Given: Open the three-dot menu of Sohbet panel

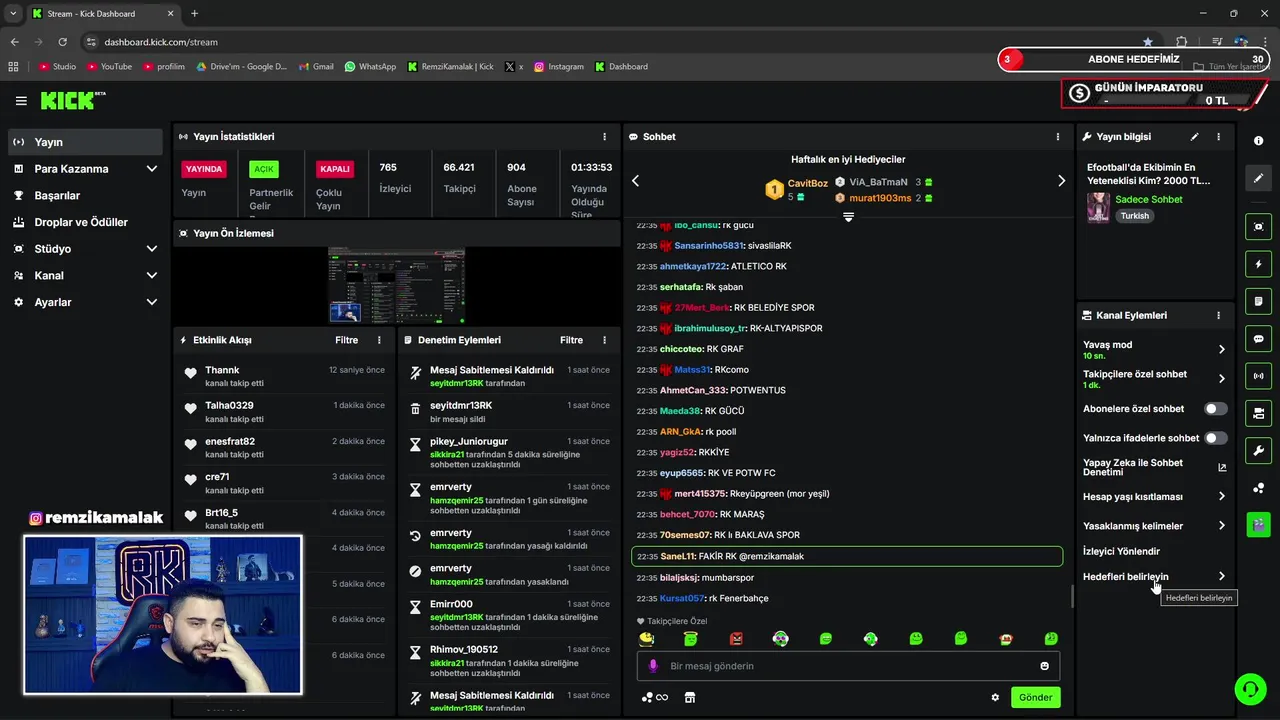Looking at the screenshot, I should [x=1058, y=137].
